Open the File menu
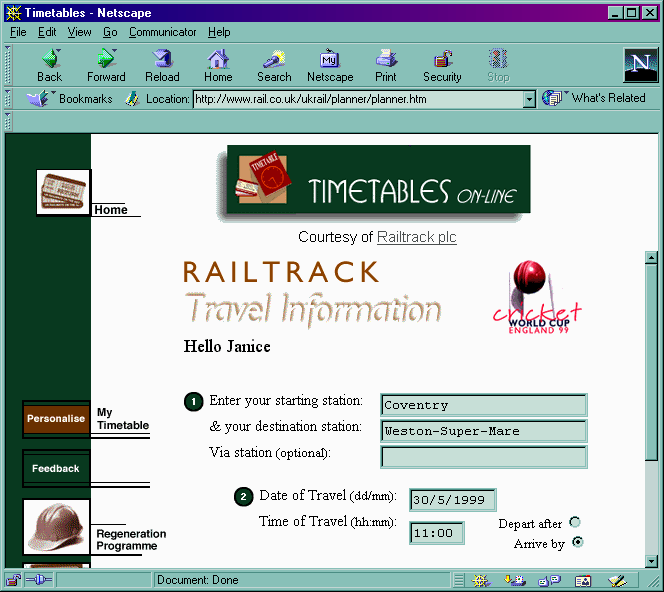This screenshot has width=664, height=592. click(x=18, y=32)
